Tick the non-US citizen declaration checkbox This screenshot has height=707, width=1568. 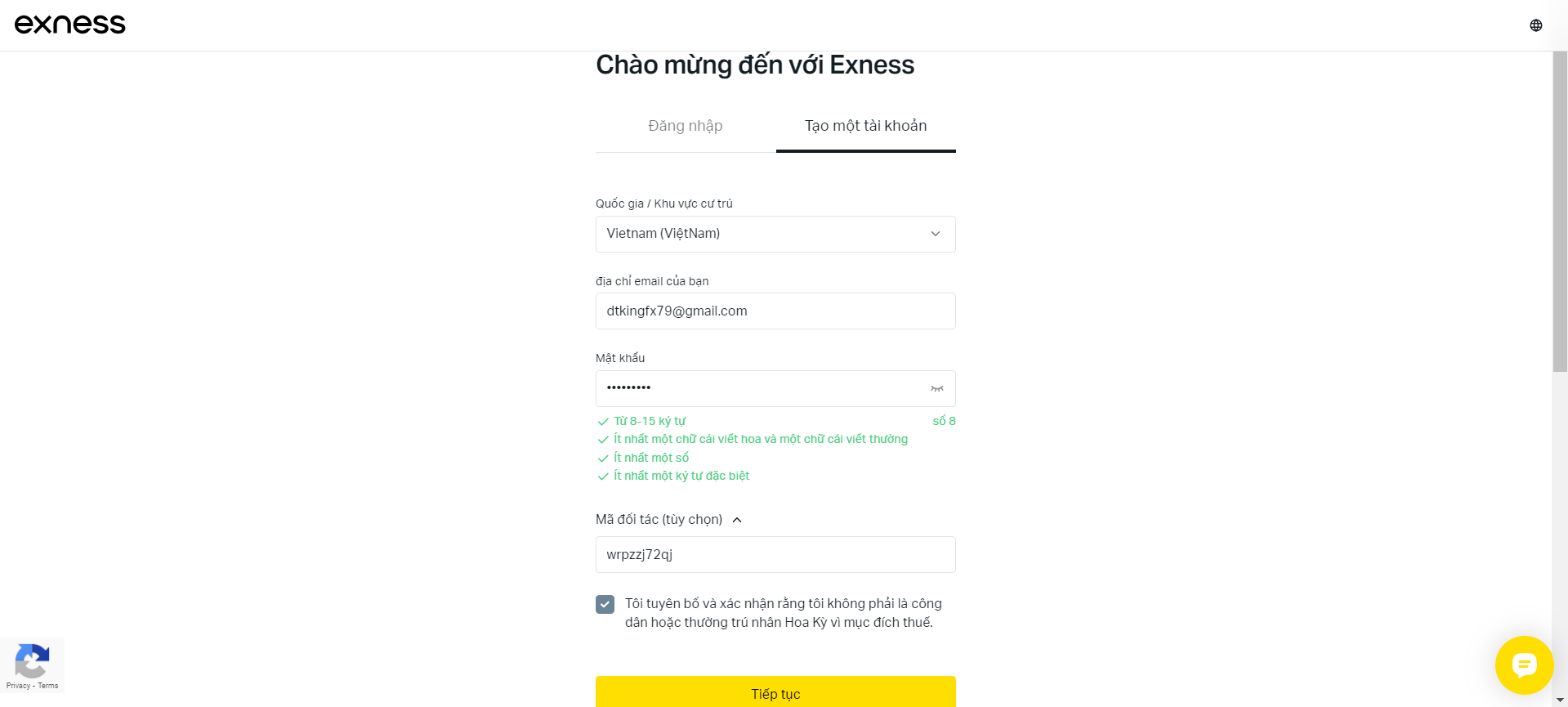[605, 604]
